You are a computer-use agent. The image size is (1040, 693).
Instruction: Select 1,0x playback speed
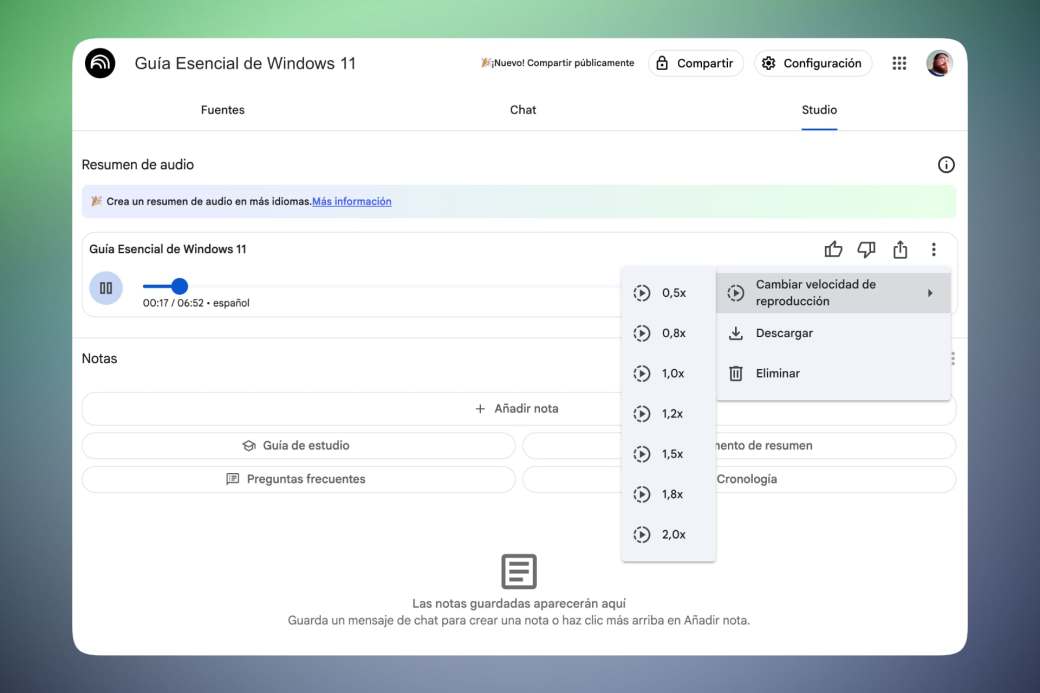click(x=668, y=373)
